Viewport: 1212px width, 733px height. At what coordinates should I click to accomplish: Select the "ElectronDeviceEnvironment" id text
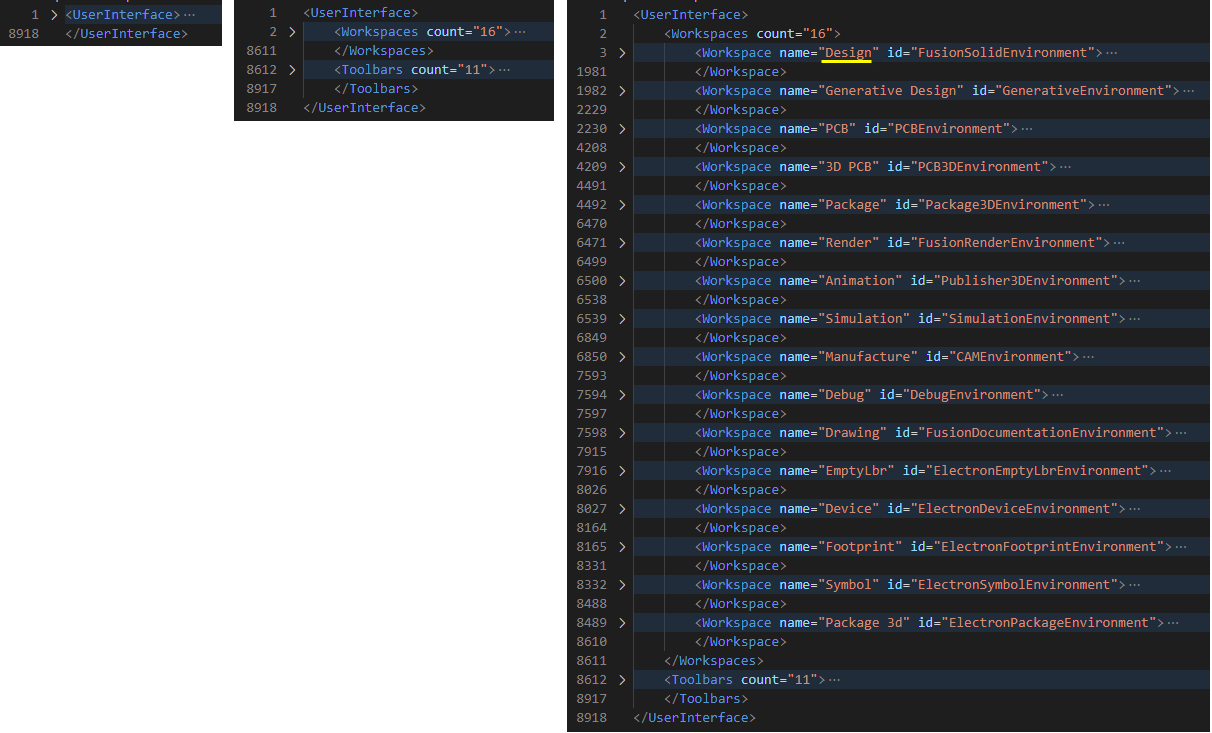point(1016,508)
